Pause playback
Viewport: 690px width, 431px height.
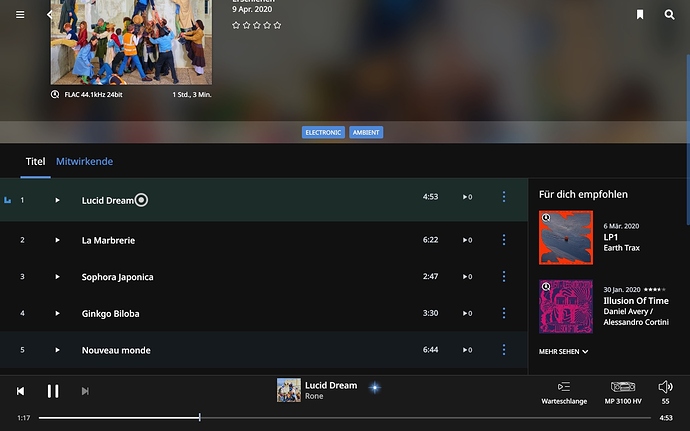(53, 391)
